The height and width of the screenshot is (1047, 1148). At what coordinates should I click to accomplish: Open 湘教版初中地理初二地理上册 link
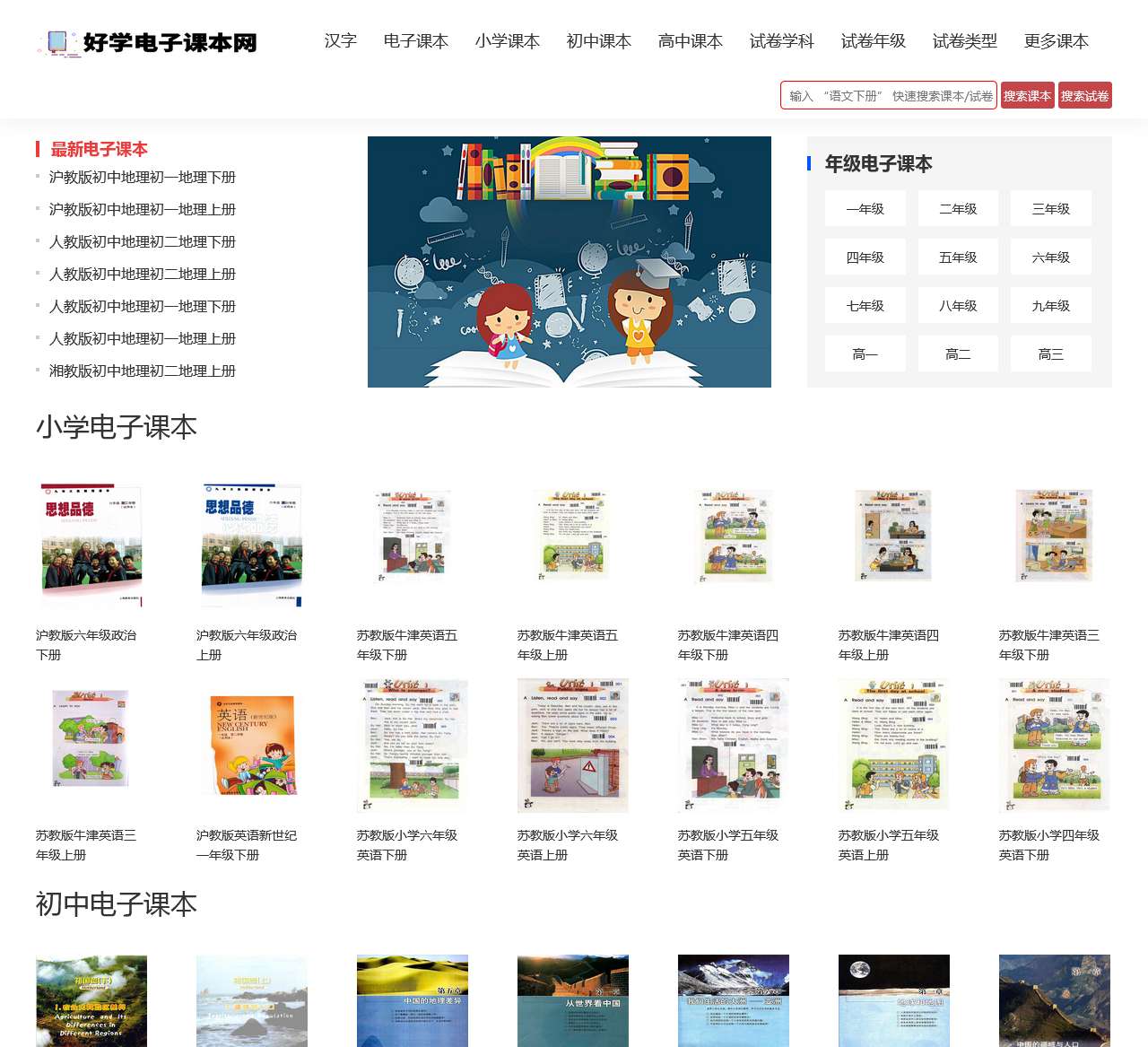point(142,371)
